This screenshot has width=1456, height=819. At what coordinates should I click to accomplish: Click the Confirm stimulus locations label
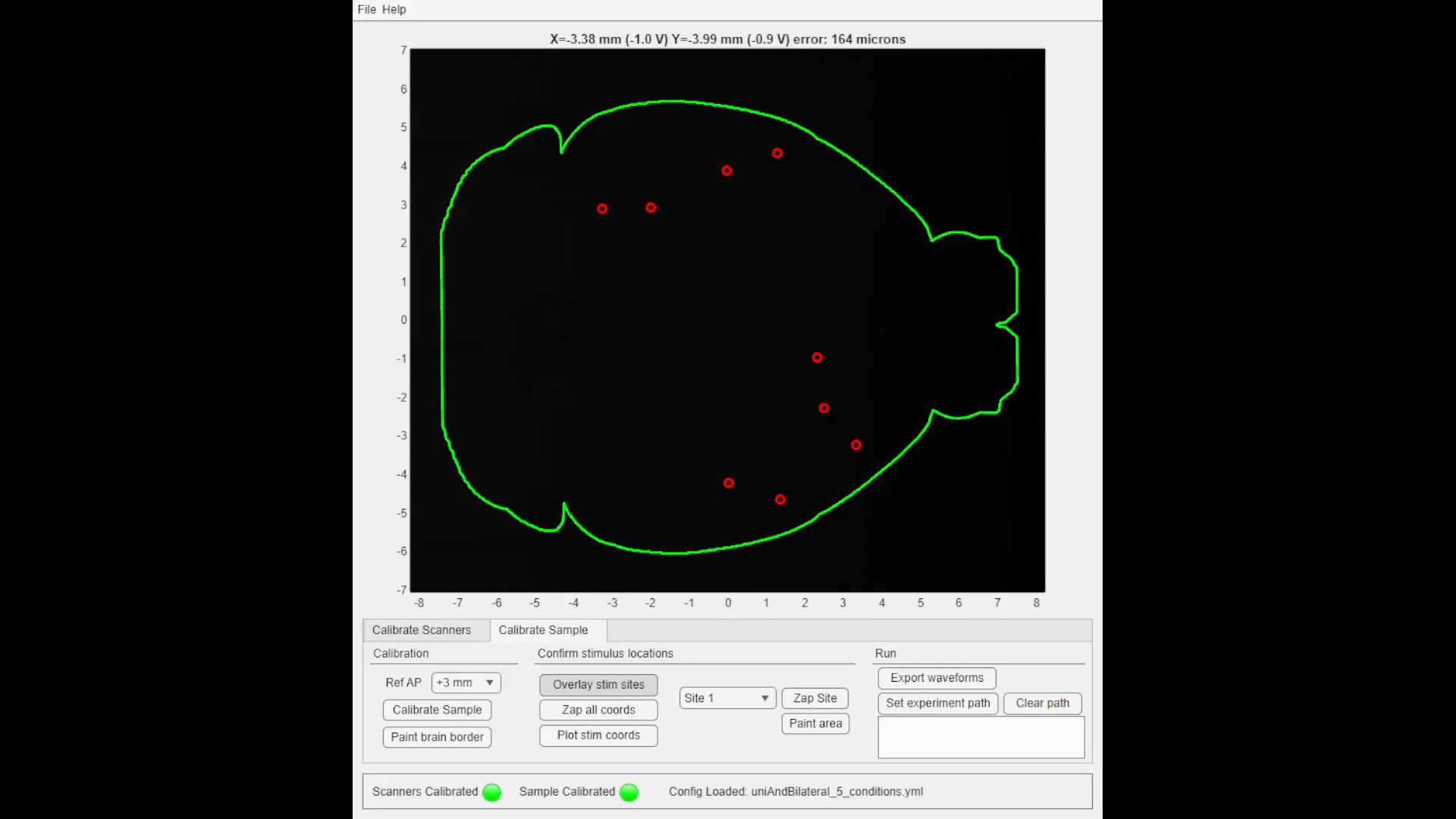pyautogui.click(x=605, y=654)
